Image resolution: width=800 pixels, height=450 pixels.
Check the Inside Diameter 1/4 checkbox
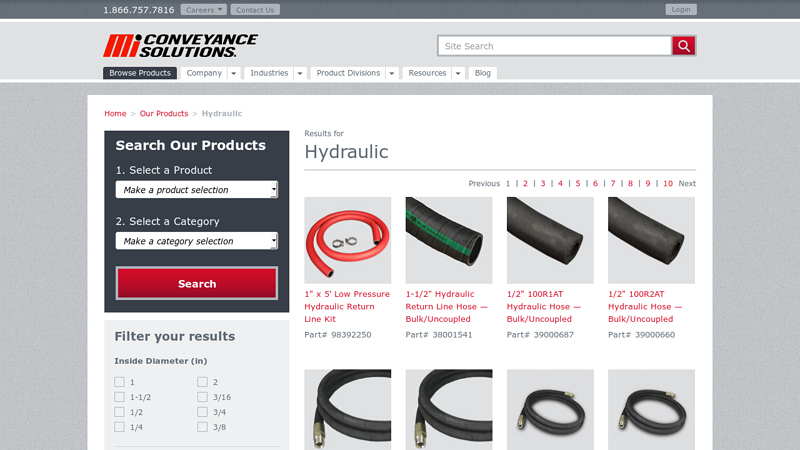click(x=119, y=427)
